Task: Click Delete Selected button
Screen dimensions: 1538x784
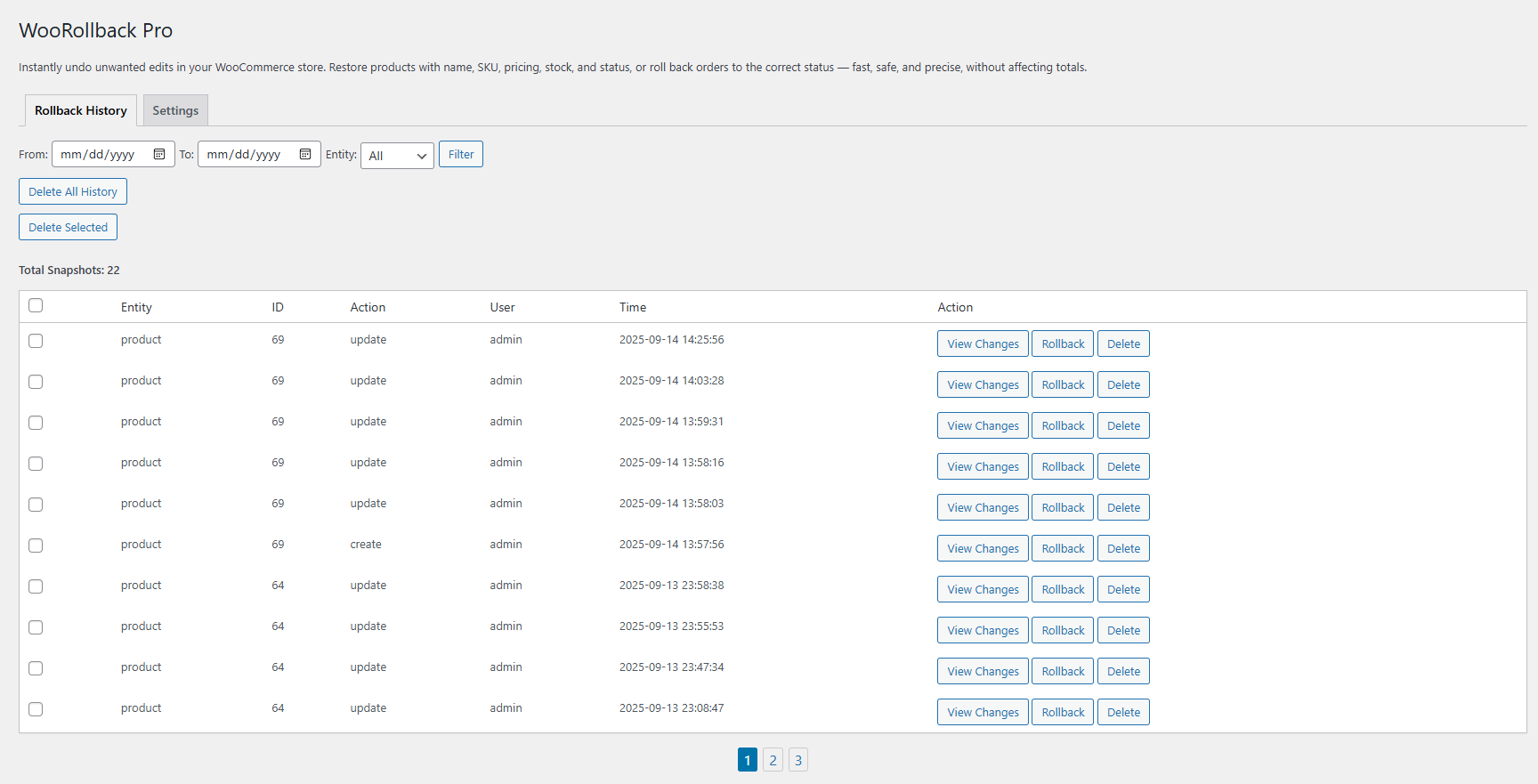Action: point(68,227)
